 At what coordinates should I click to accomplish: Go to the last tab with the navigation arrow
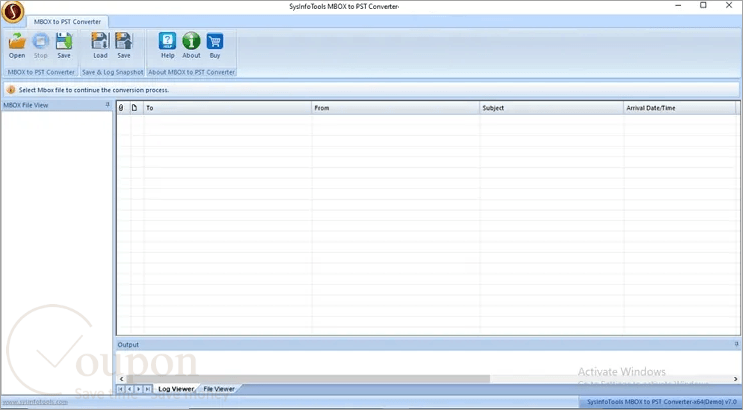tap(148, 389)
